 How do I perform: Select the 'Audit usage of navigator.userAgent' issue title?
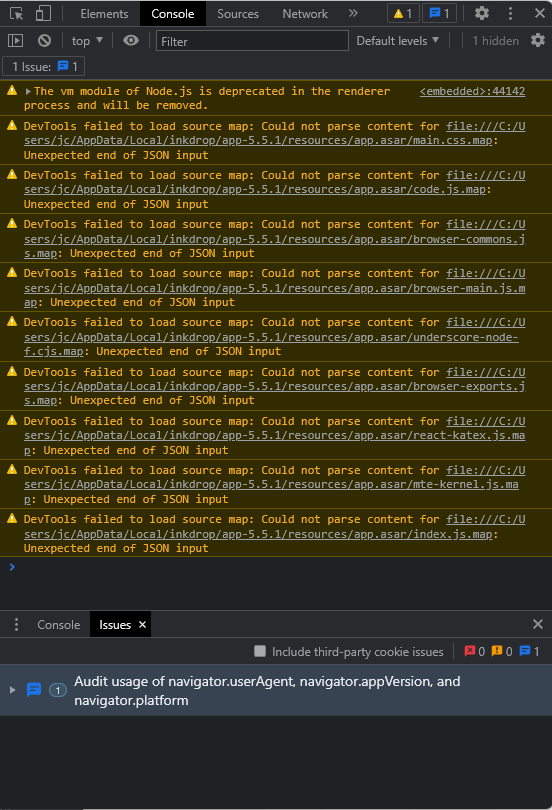point(267,691)
